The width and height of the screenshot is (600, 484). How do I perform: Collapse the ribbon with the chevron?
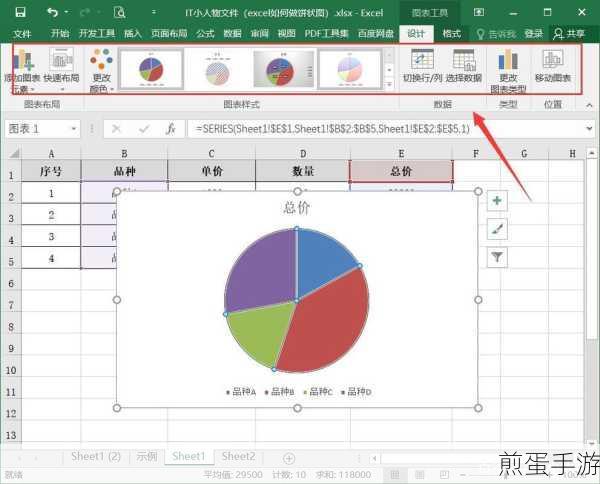coord(589,104)
